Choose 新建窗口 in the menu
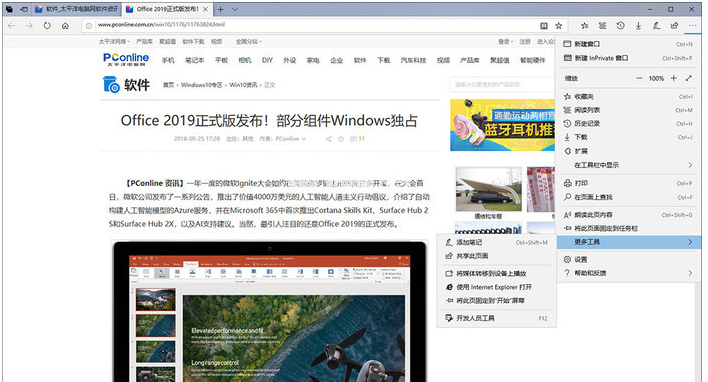Screen dimensions: 708x382 coord(628,44)
